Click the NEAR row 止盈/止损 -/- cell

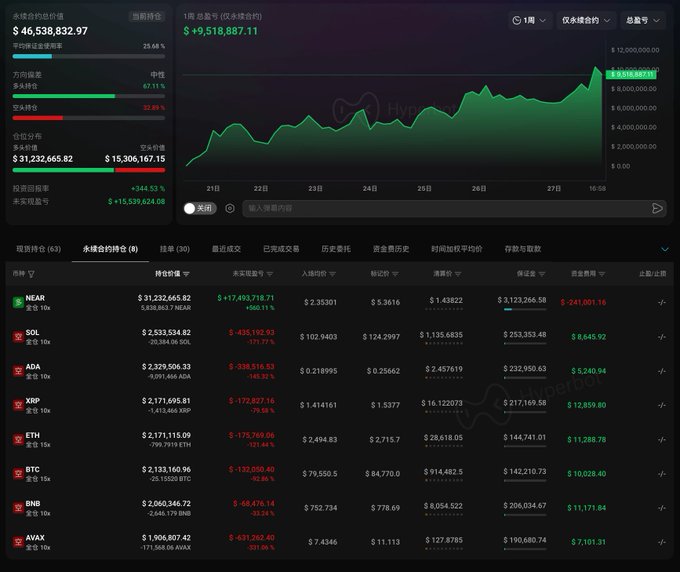pos(661,302)
